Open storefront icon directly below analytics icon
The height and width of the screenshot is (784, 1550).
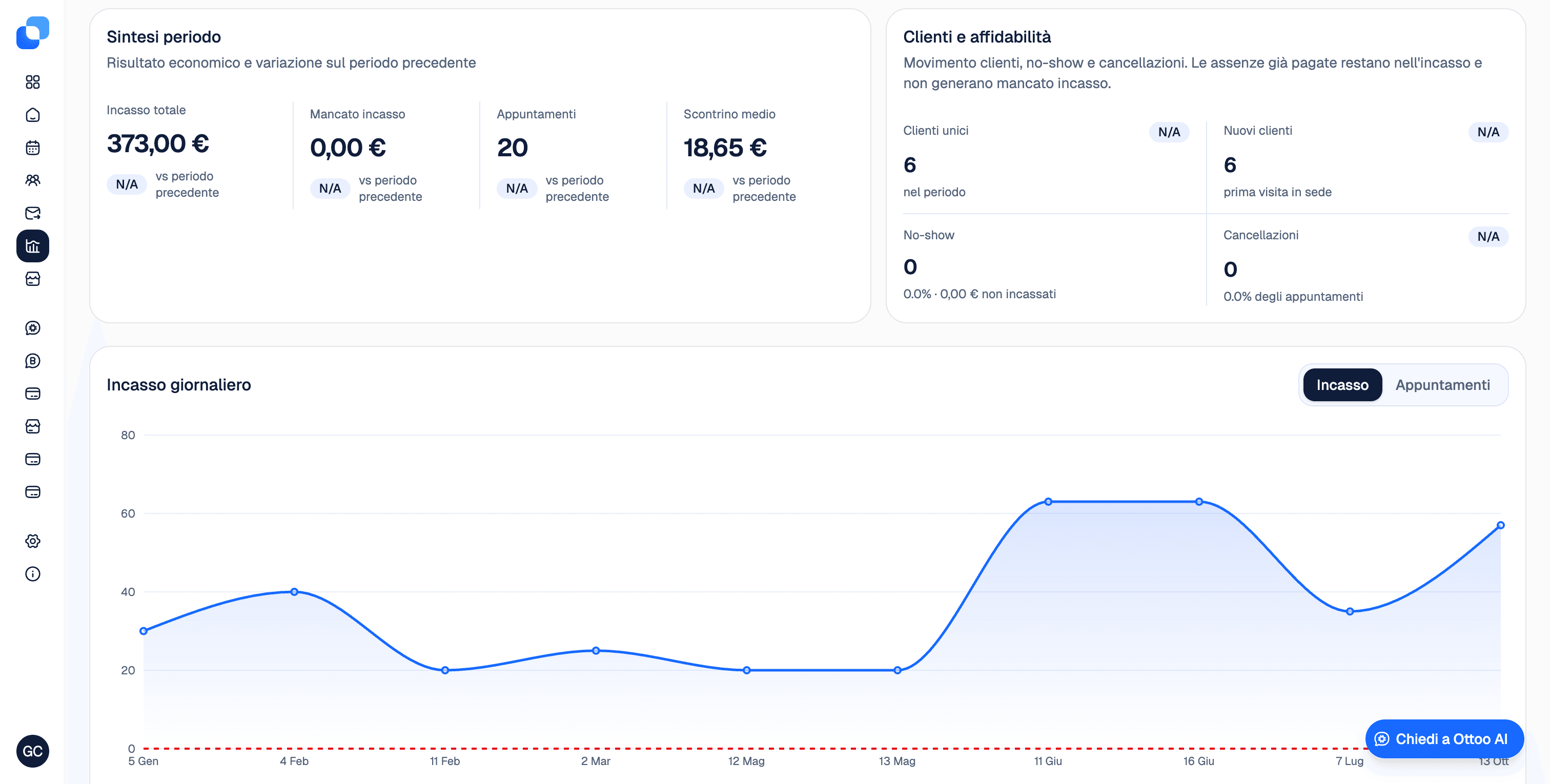point(32,279)
